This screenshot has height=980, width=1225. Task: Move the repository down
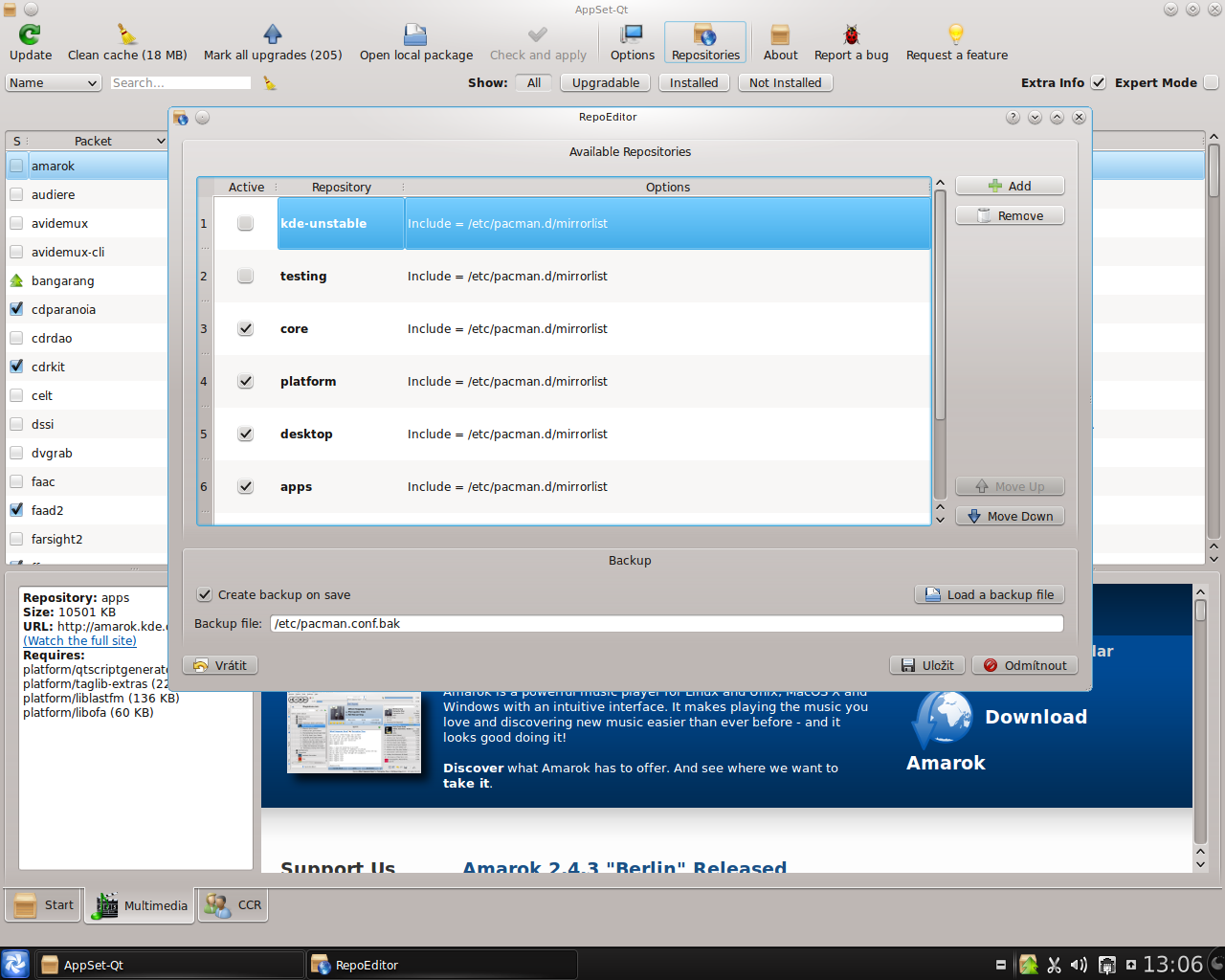point(1010,516)
